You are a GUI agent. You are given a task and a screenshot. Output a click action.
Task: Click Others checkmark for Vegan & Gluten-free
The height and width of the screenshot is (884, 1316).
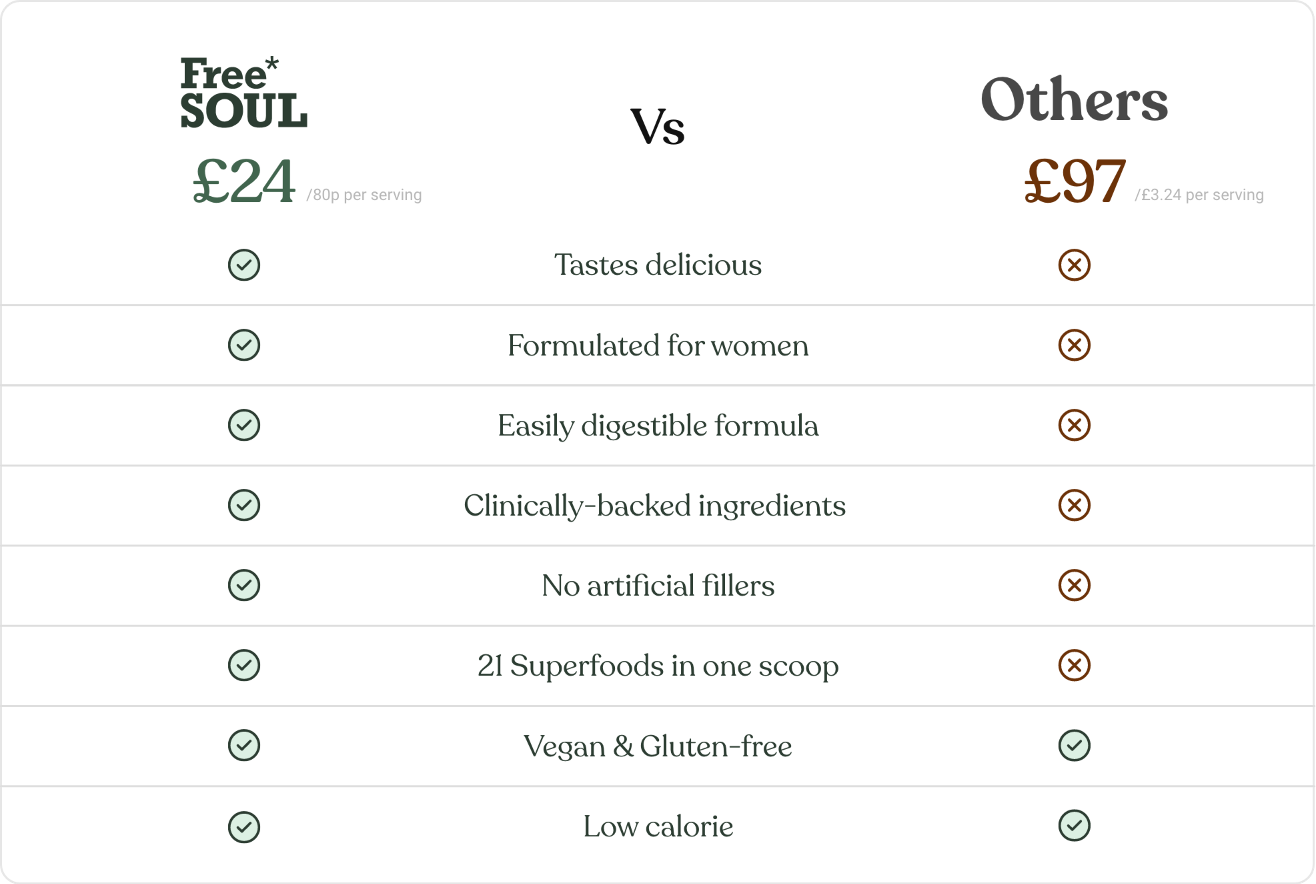(x=1074, y=745)
